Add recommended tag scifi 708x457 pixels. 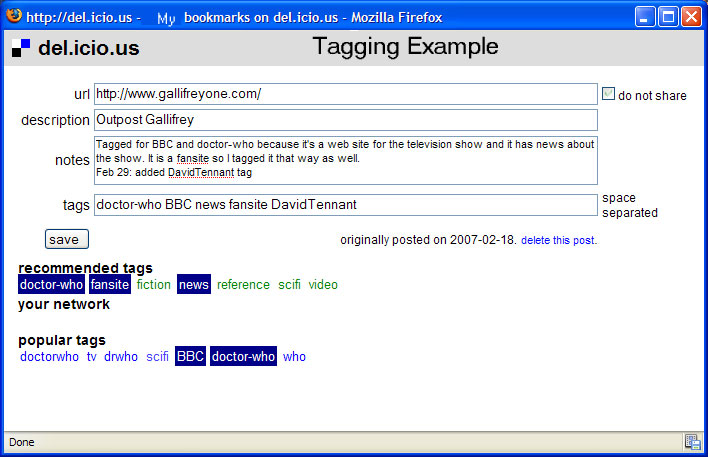tap(289, 284)
